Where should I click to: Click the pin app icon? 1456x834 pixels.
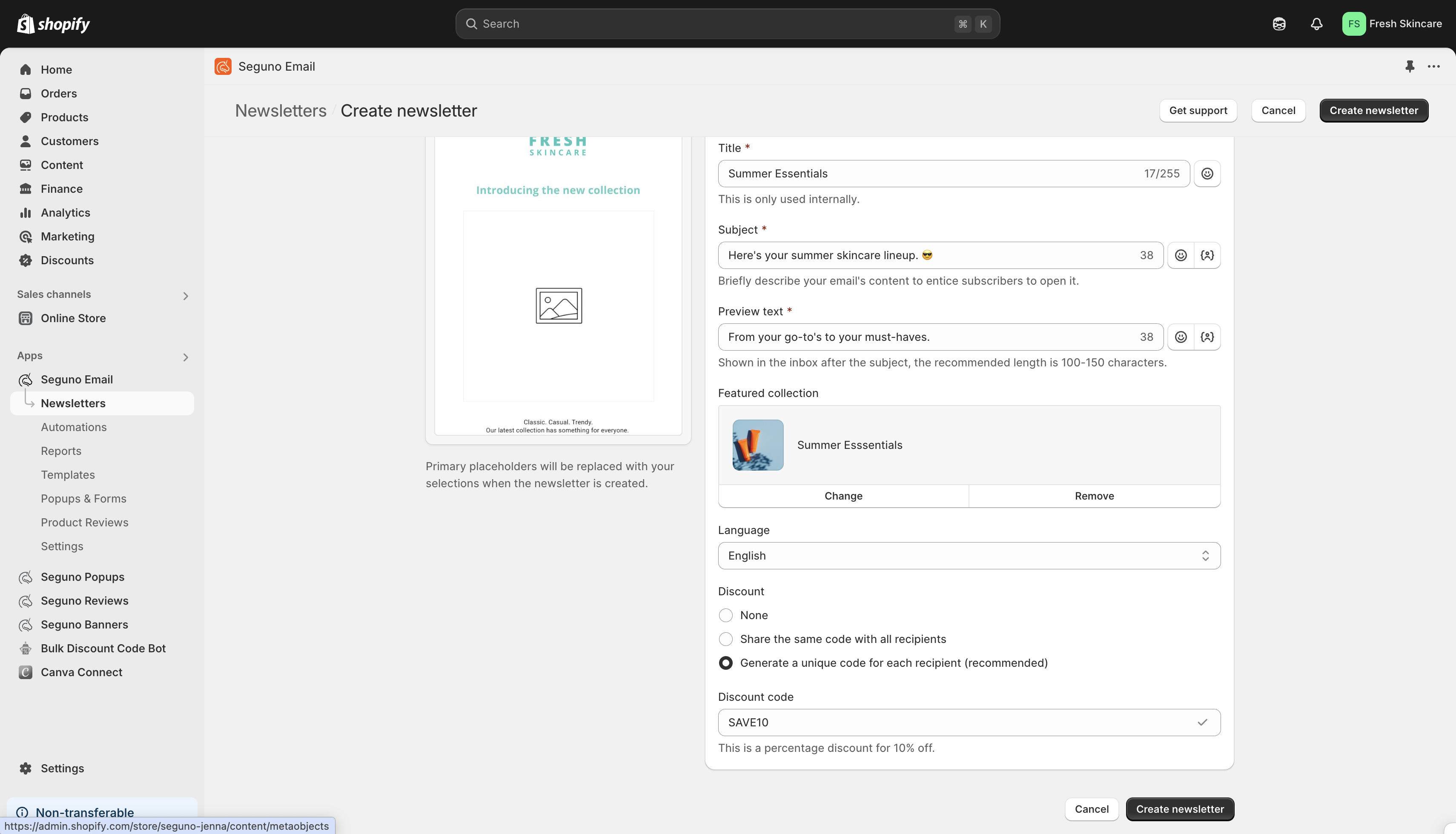click(x=1410, y=66)
